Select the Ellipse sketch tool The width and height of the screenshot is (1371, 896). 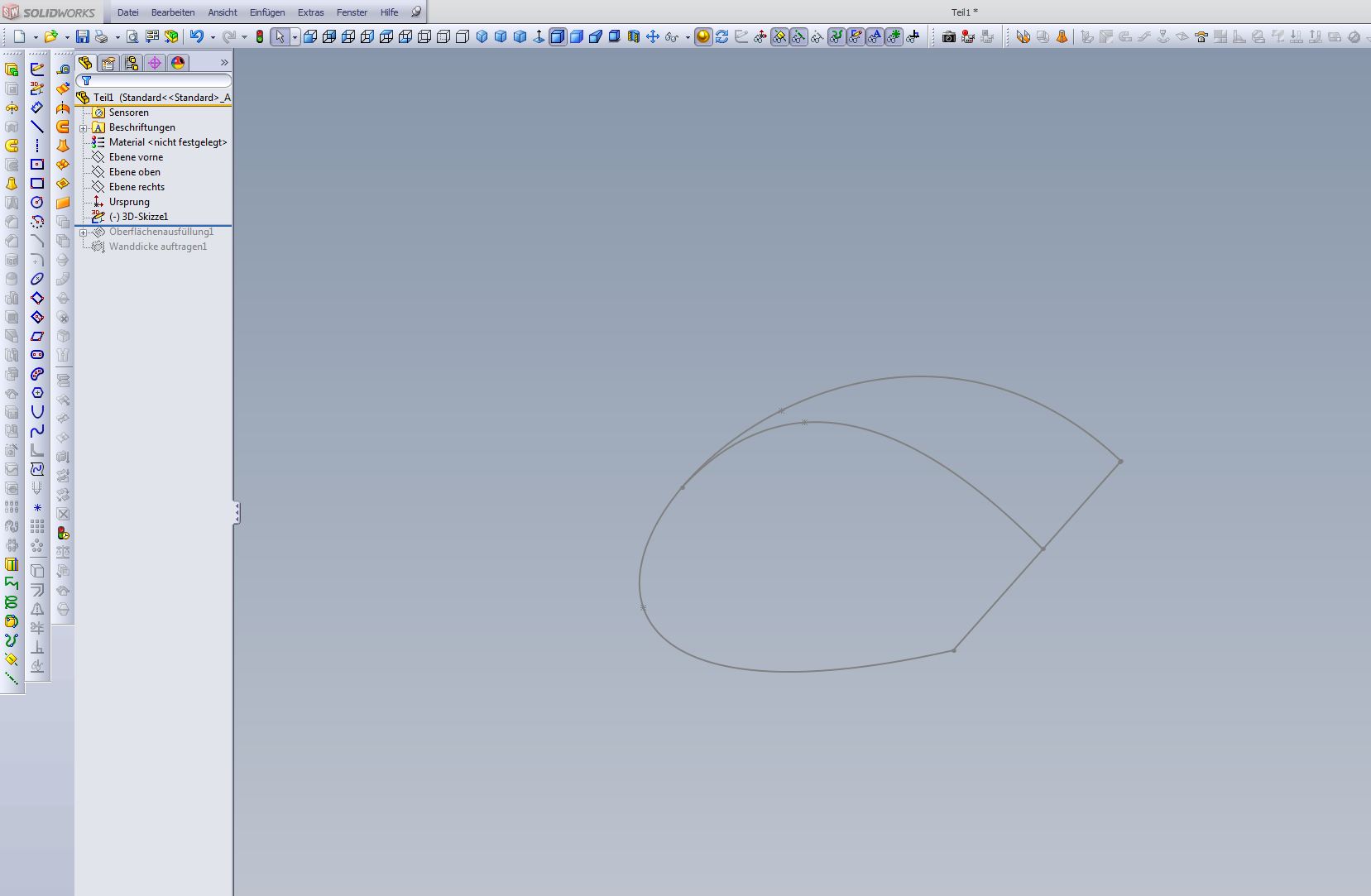coord(37,279)
